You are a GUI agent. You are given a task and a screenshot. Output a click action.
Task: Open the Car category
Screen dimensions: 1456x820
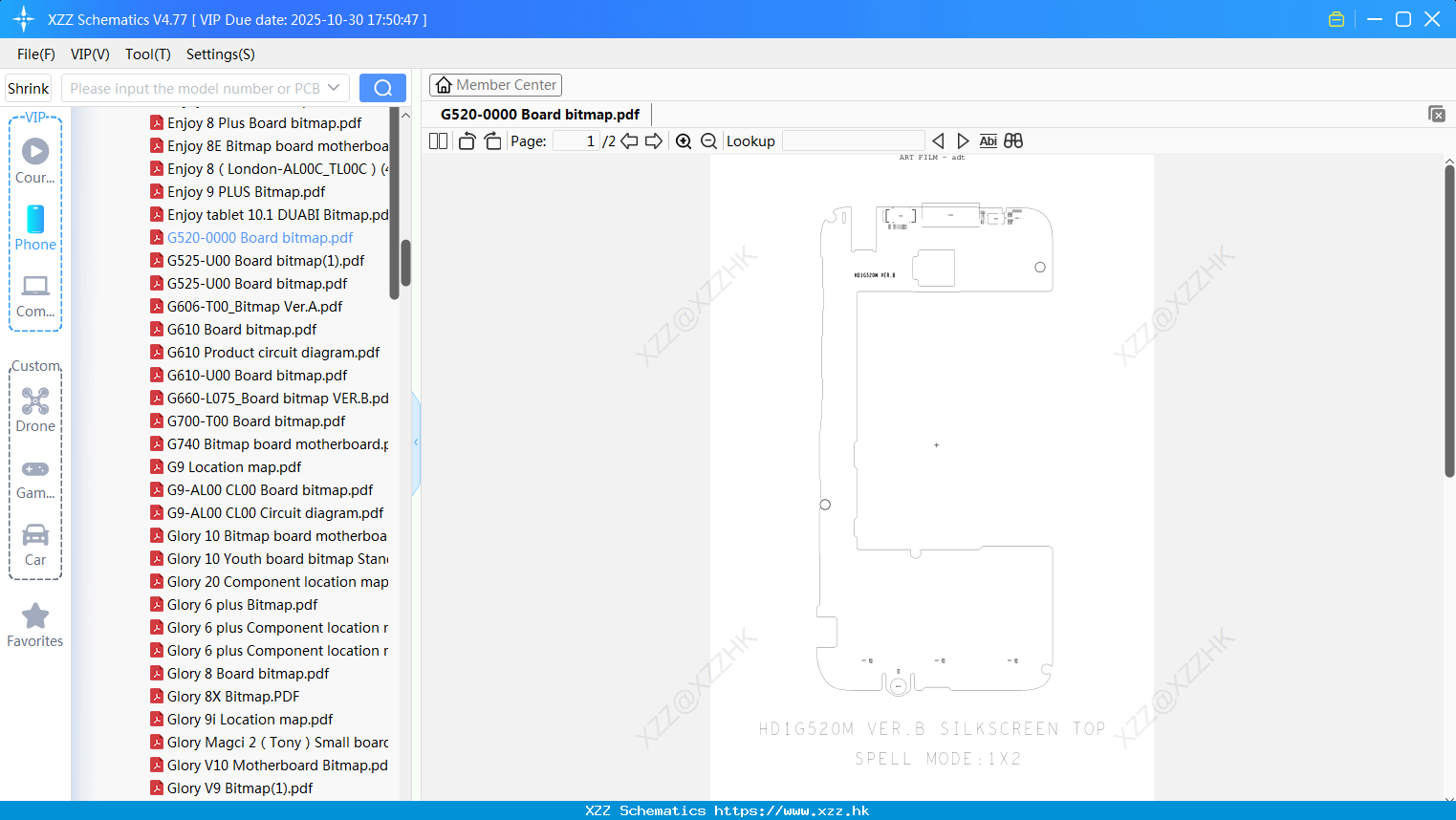(x=35, y=545)
